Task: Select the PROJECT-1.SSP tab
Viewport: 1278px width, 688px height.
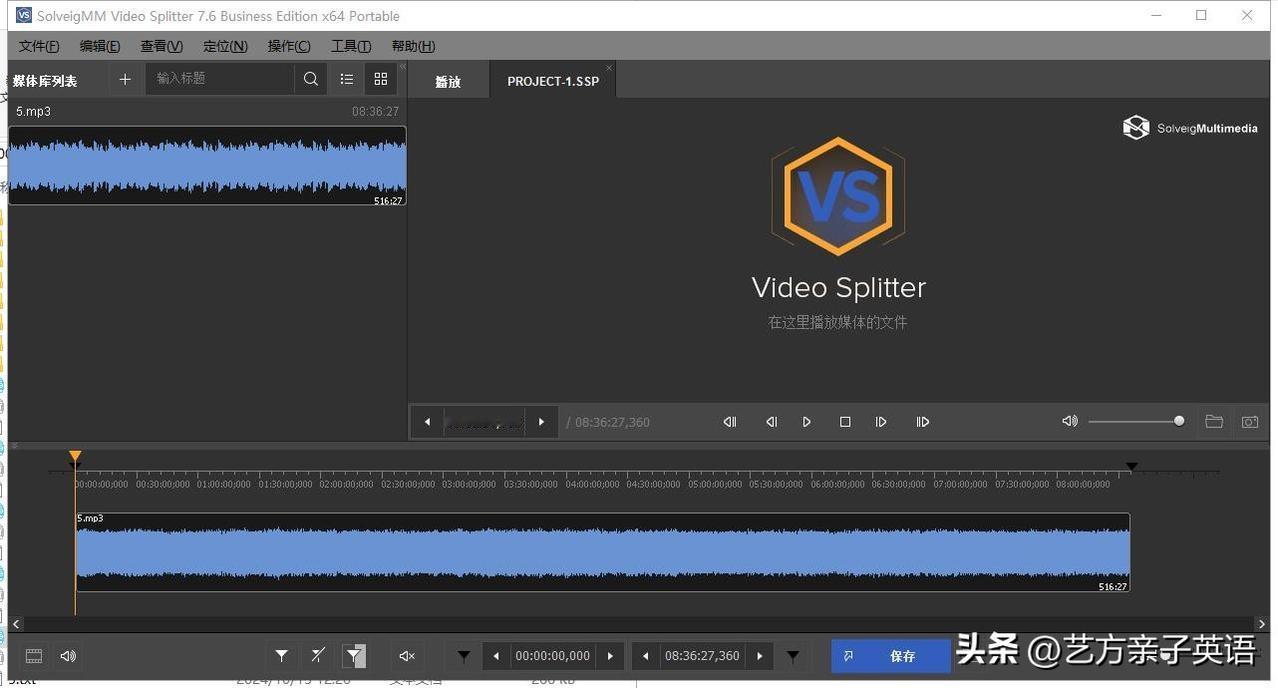Action: coord(553,81)
